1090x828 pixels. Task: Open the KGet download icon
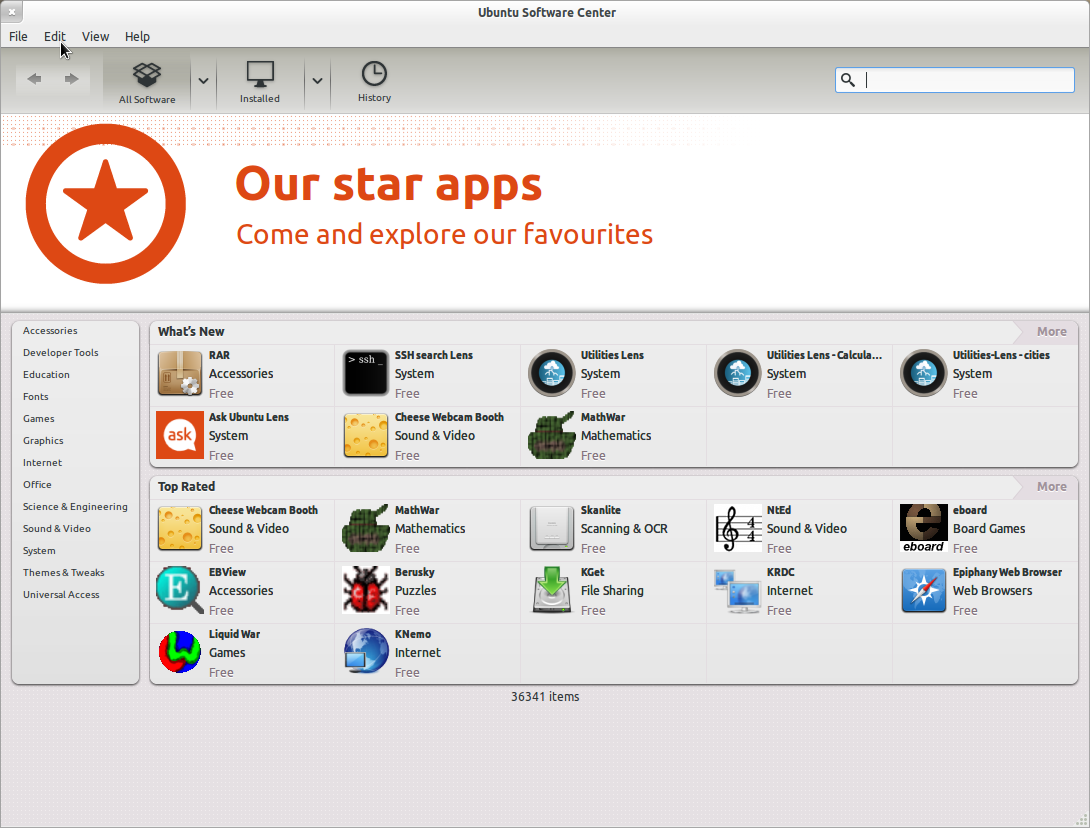[552, 590]
